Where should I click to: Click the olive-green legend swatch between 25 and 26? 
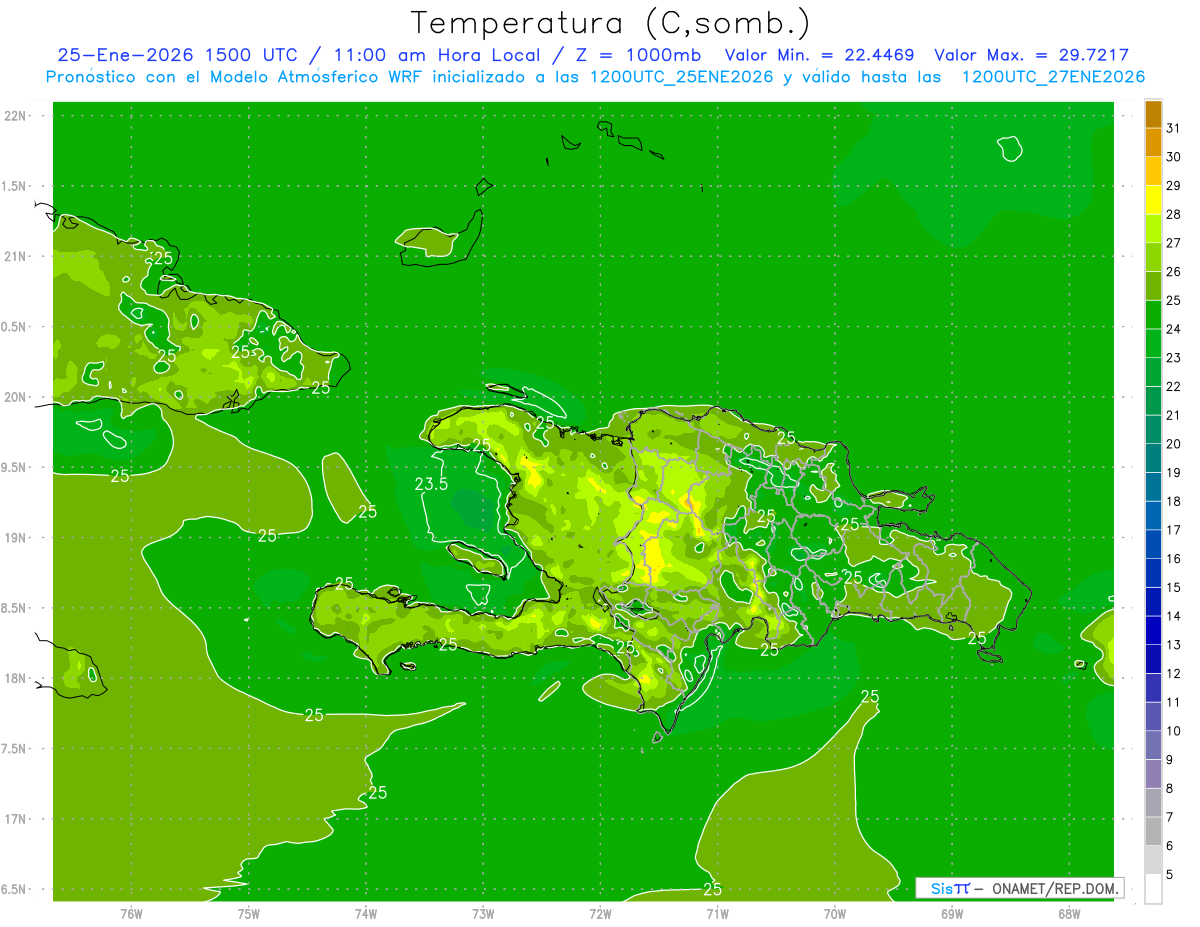(x=1153, y=286)
